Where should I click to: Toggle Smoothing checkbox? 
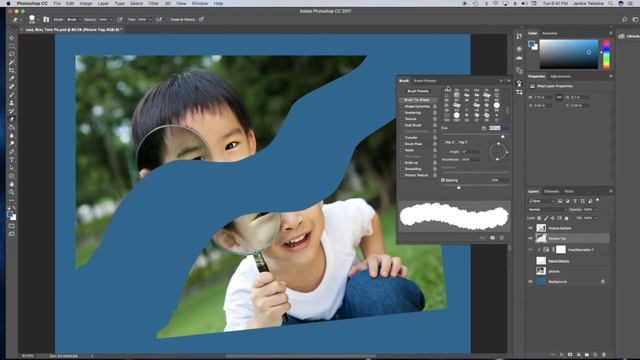click(402, 169)
